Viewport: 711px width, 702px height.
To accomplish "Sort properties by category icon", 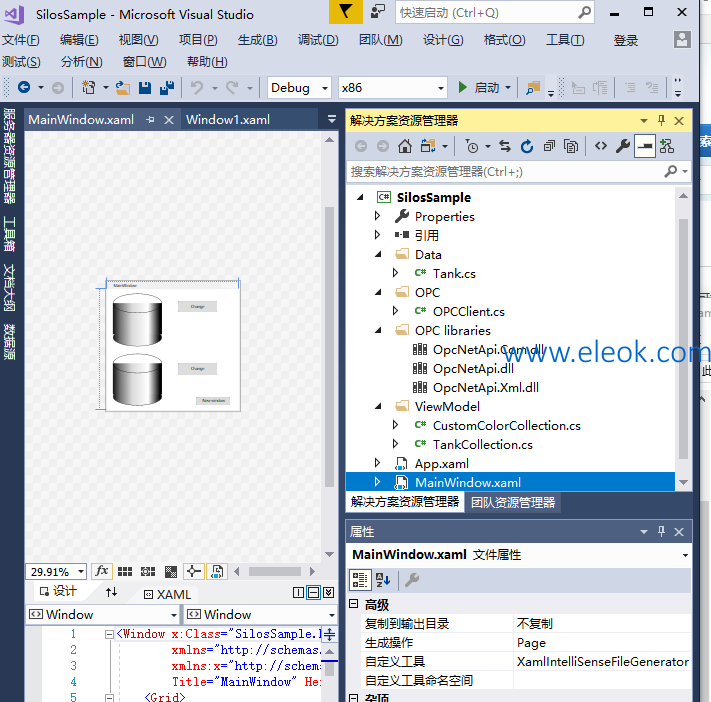I will pos(360,580).
